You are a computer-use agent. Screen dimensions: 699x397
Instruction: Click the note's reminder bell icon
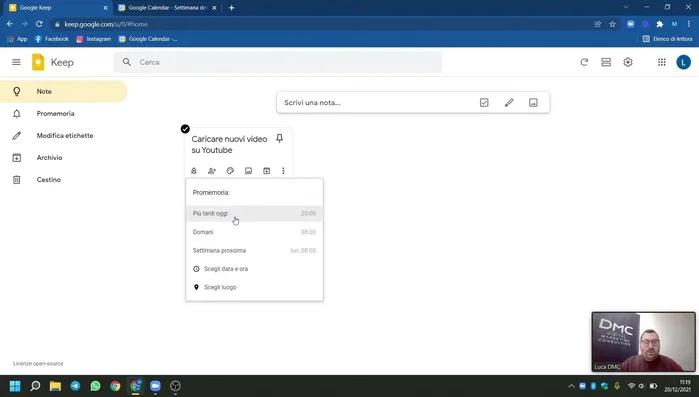click(194, 171)
